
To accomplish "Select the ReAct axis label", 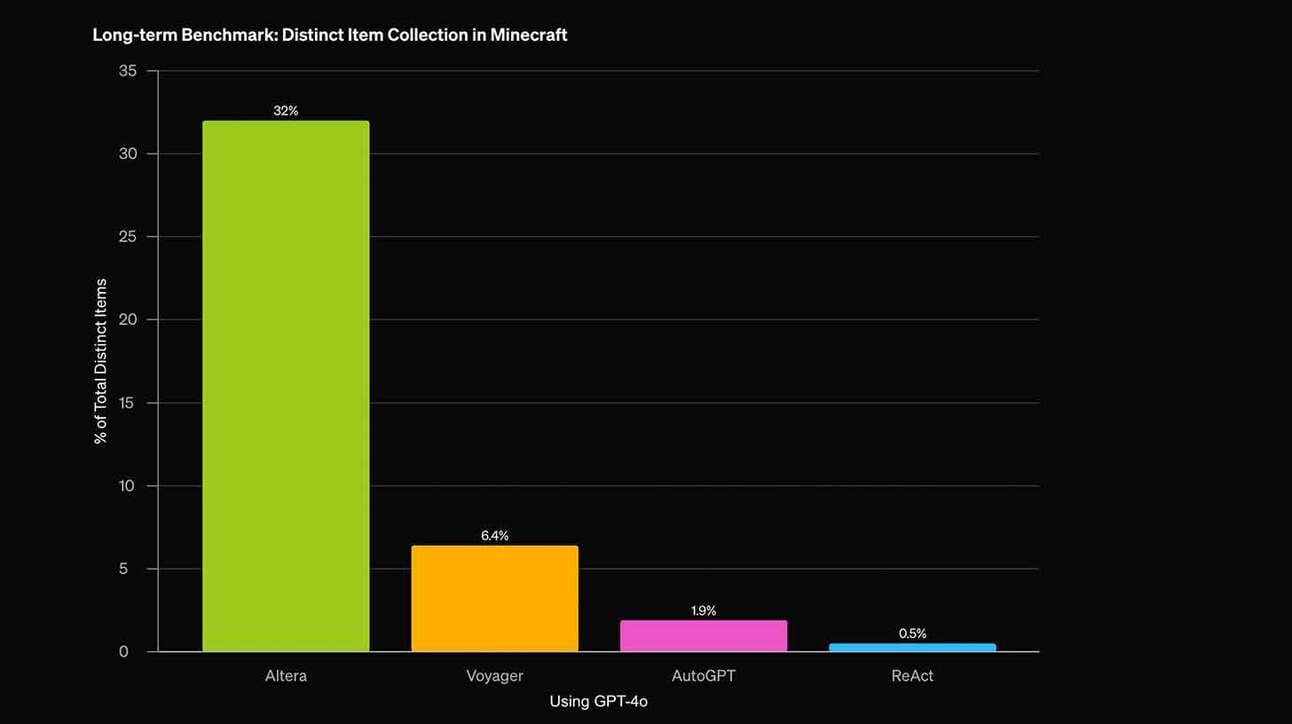I will (912, 676).
